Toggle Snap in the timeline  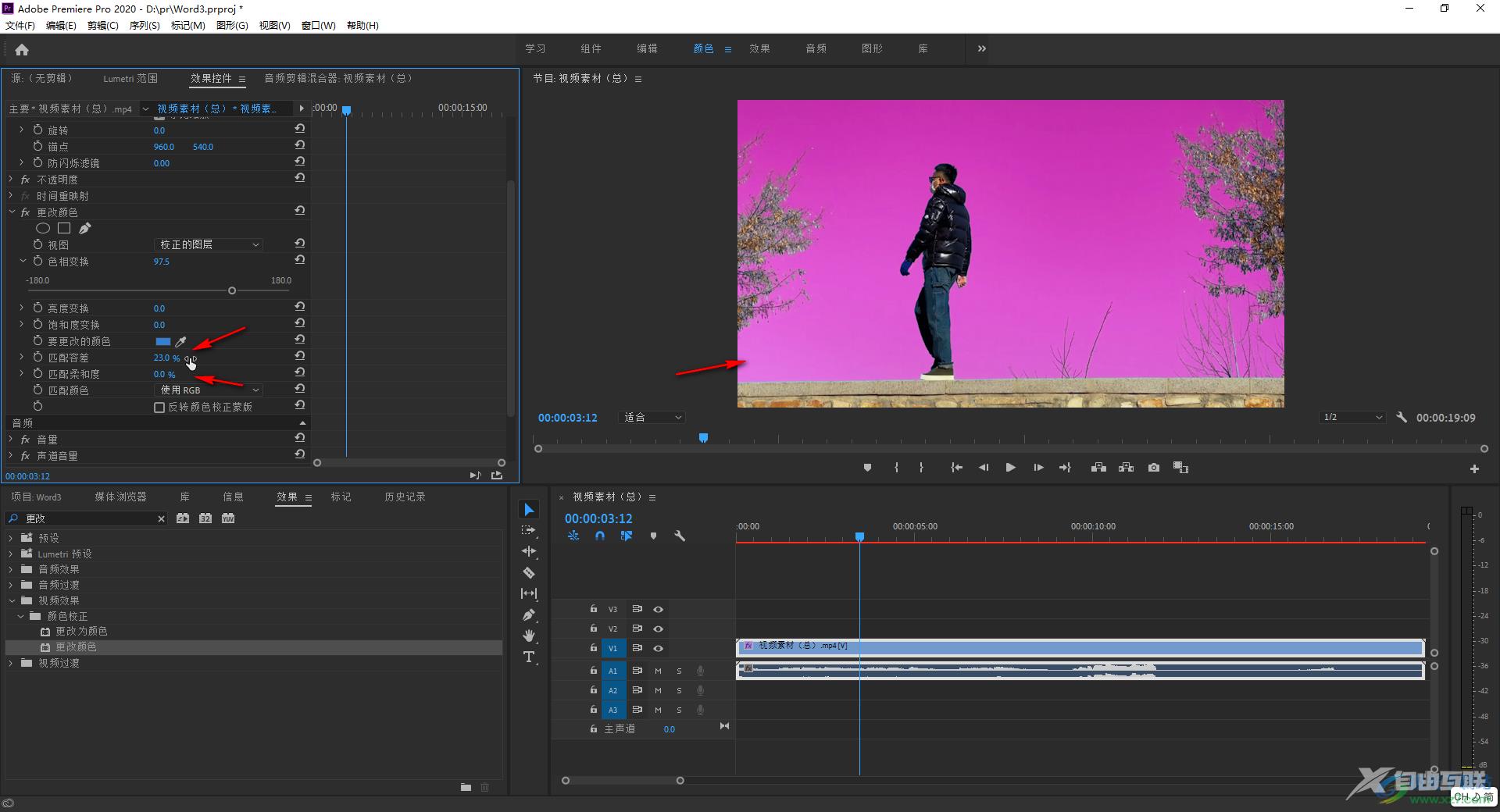(600, 536)
